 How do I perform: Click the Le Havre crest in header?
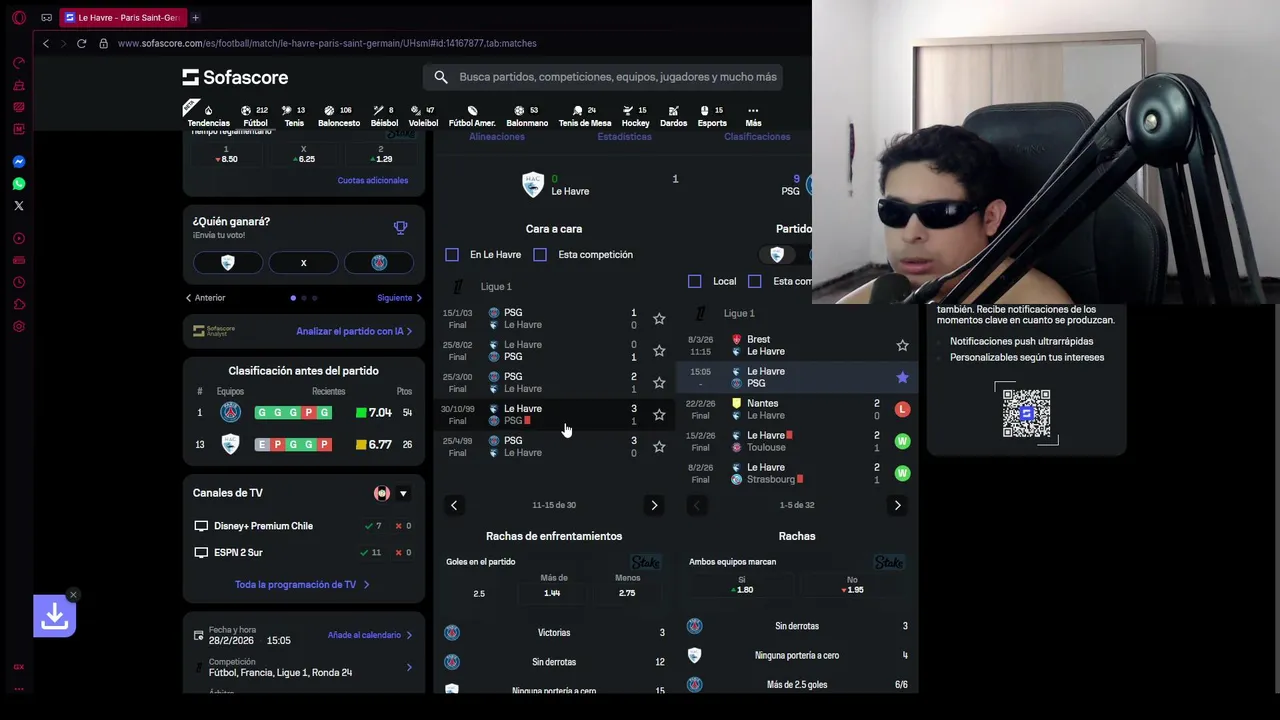click(532, 184)
